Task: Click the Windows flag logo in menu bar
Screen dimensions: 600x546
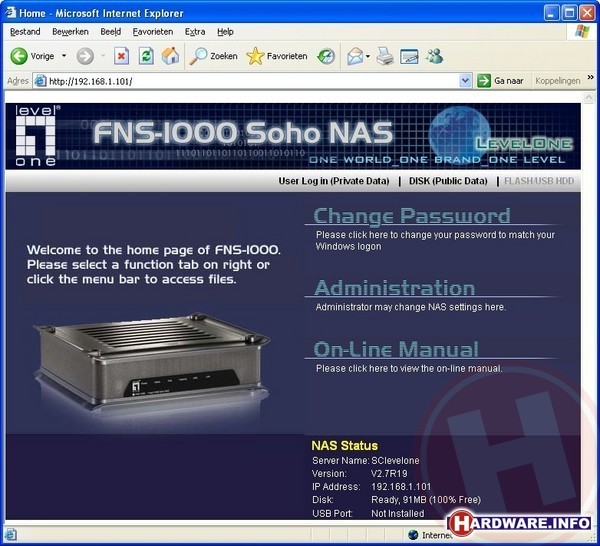Action: point(583,31)
